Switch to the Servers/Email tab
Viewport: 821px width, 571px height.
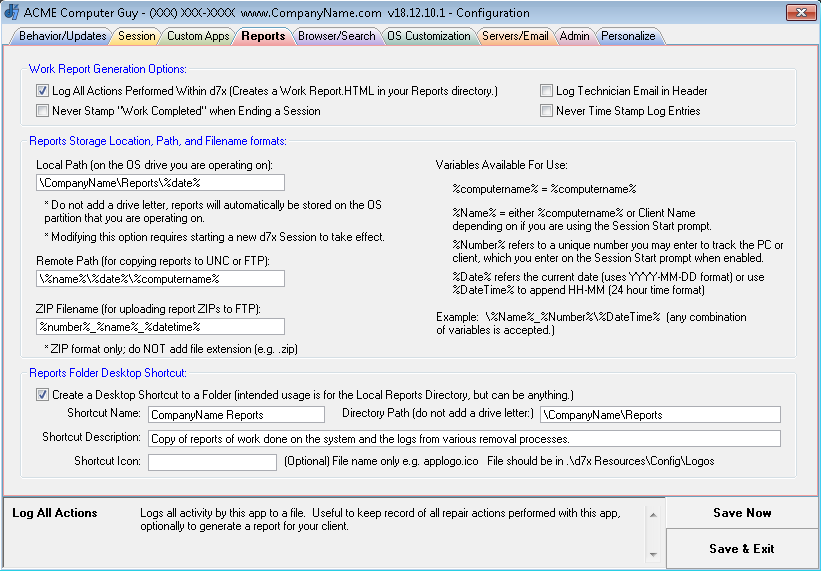515,36
